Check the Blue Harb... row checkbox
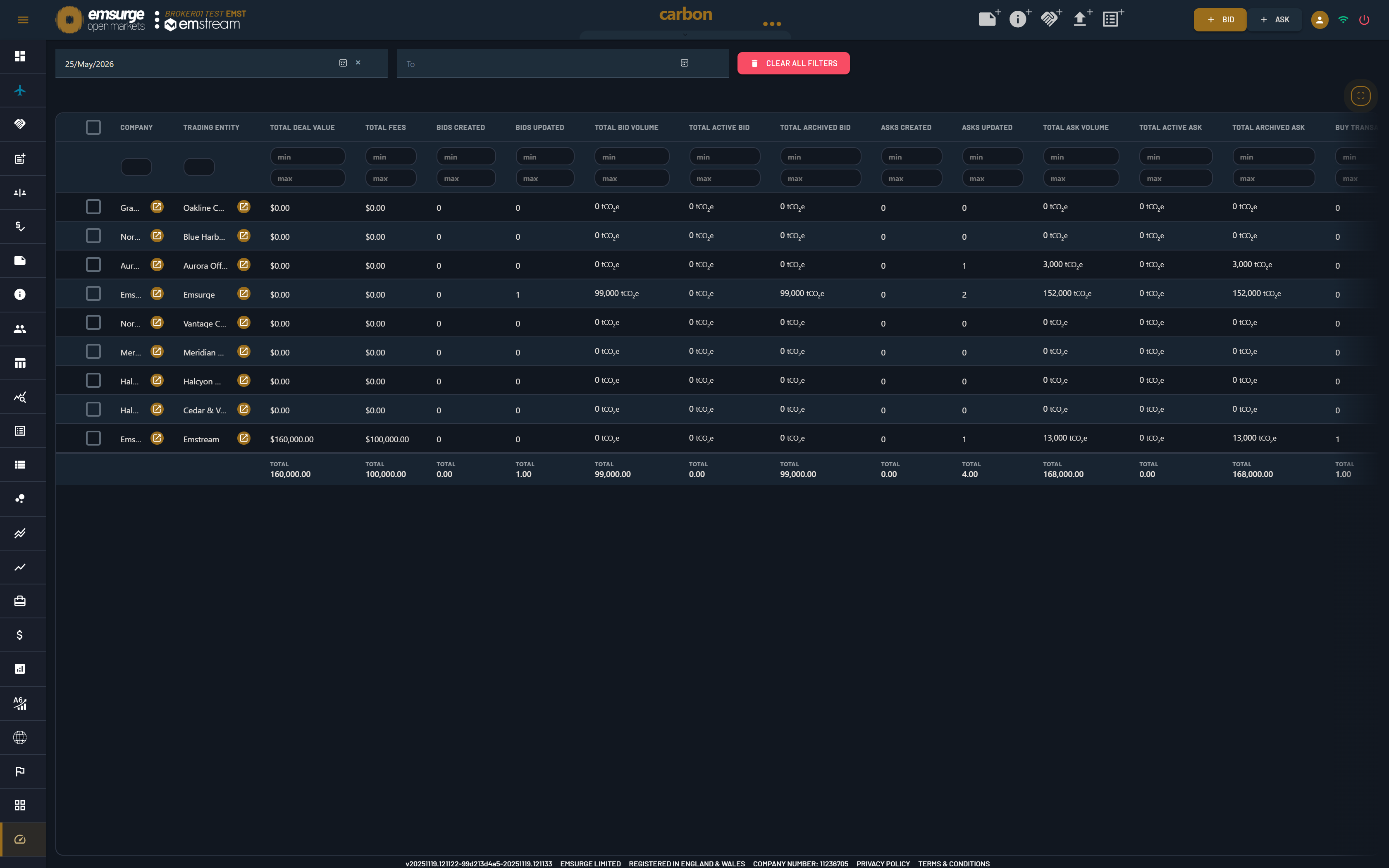Screen dimensions: 1389x868 (x=93, y=236)
